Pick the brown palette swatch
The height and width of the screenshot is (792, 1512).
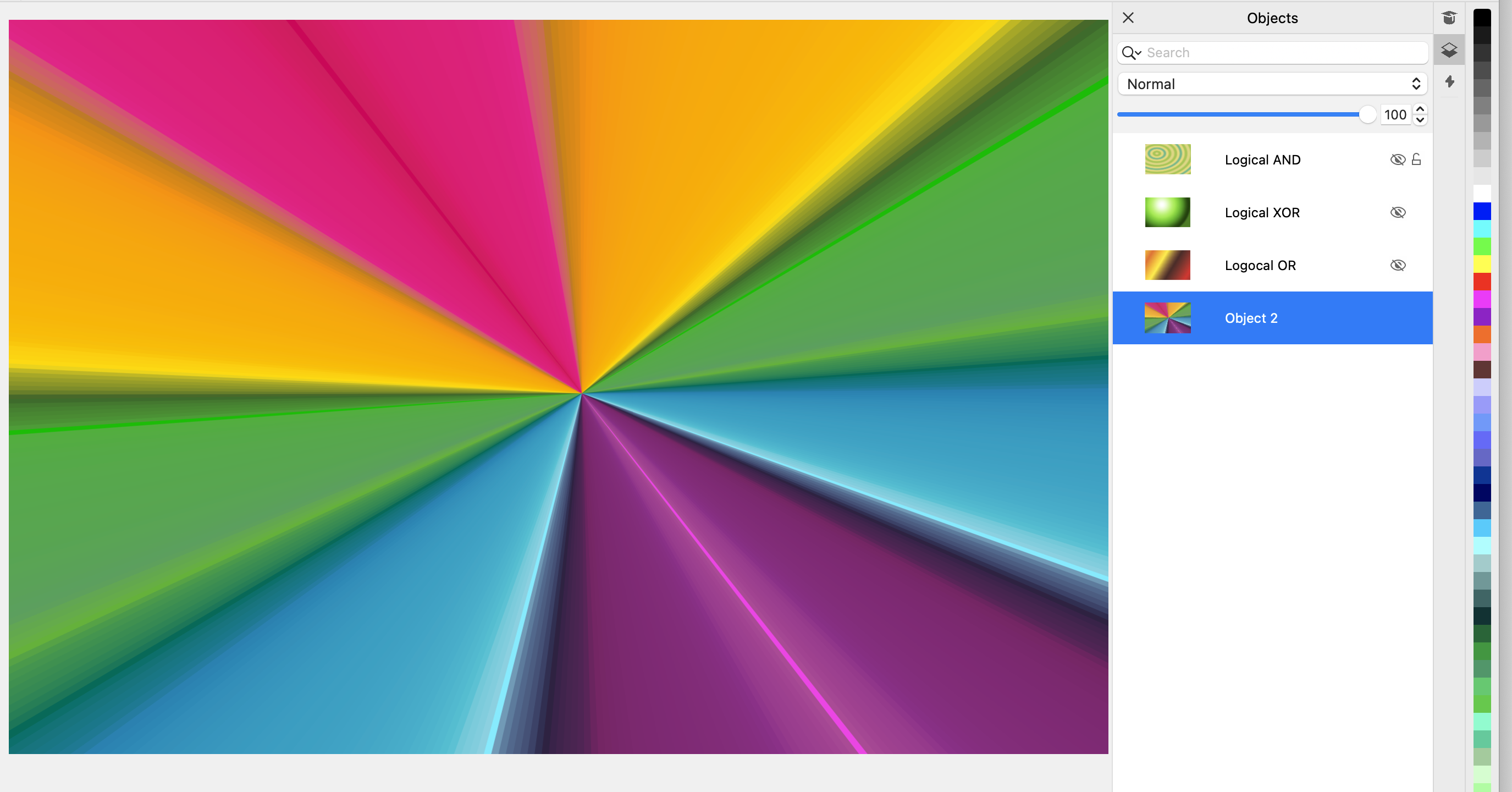(1481, 370)
